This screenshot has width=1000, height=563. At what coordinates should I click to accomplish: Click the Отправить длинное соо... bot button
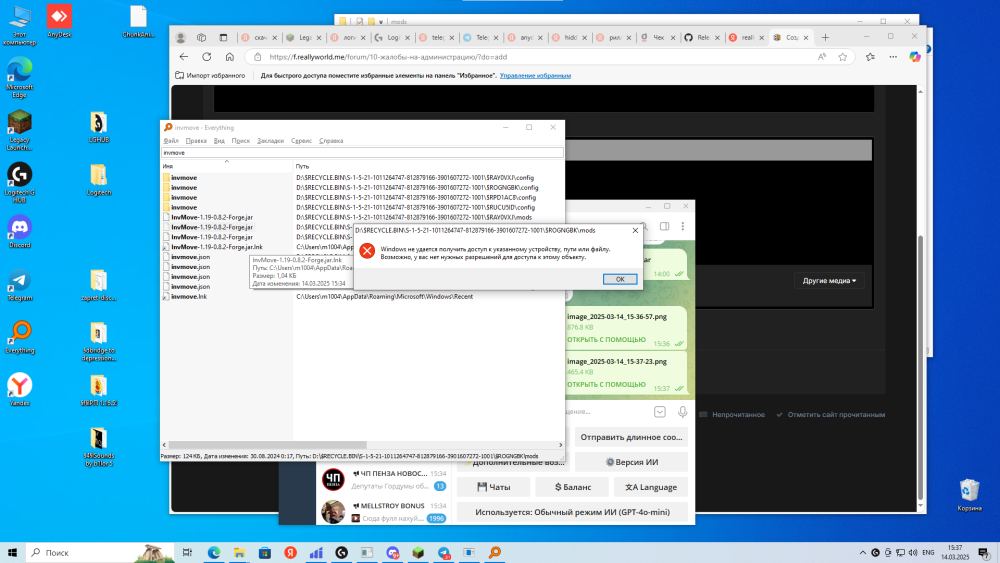pyautogui.click(x=631, y=437)
